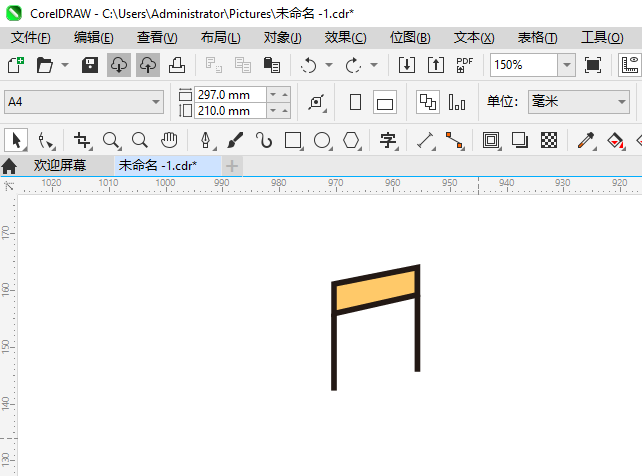642x476 pixels.
Task: Click the home icon beside tabs
Action: pyautogui.click(x=9, y=166)
